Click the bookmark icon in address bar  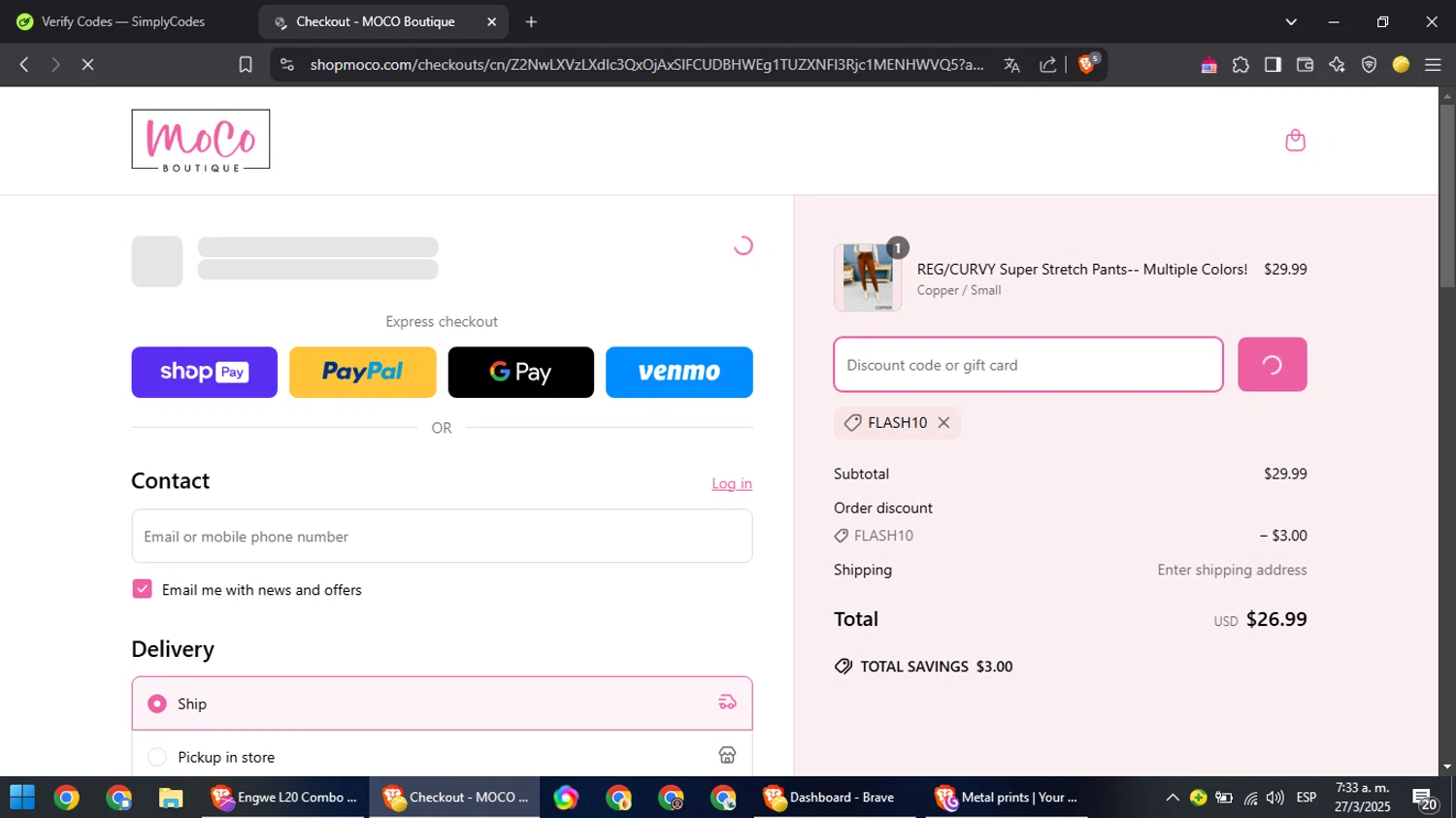246,65
